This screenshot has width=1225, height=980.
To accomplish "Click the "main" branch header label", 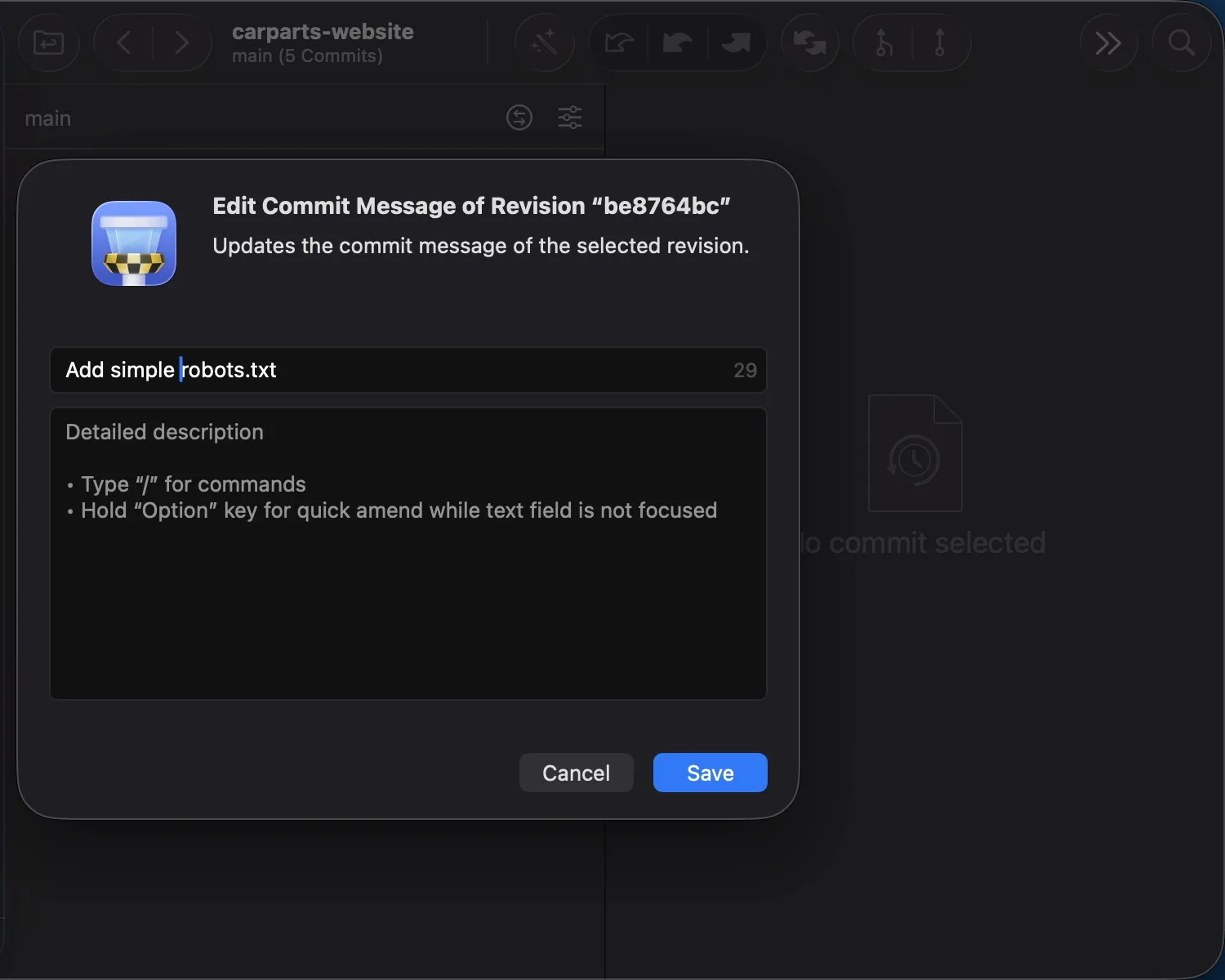I will 48,118.
